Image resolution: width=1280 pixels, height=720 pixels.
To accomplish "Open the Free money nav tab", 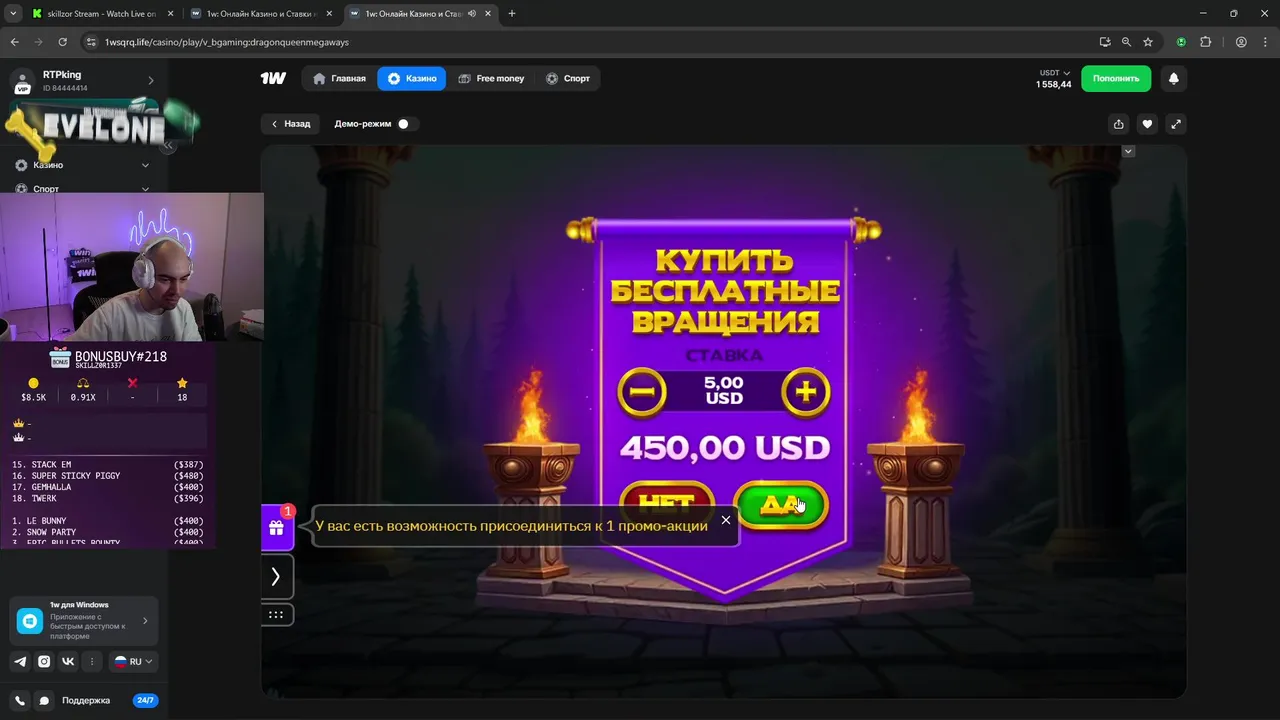I will [x=491, y=78].
